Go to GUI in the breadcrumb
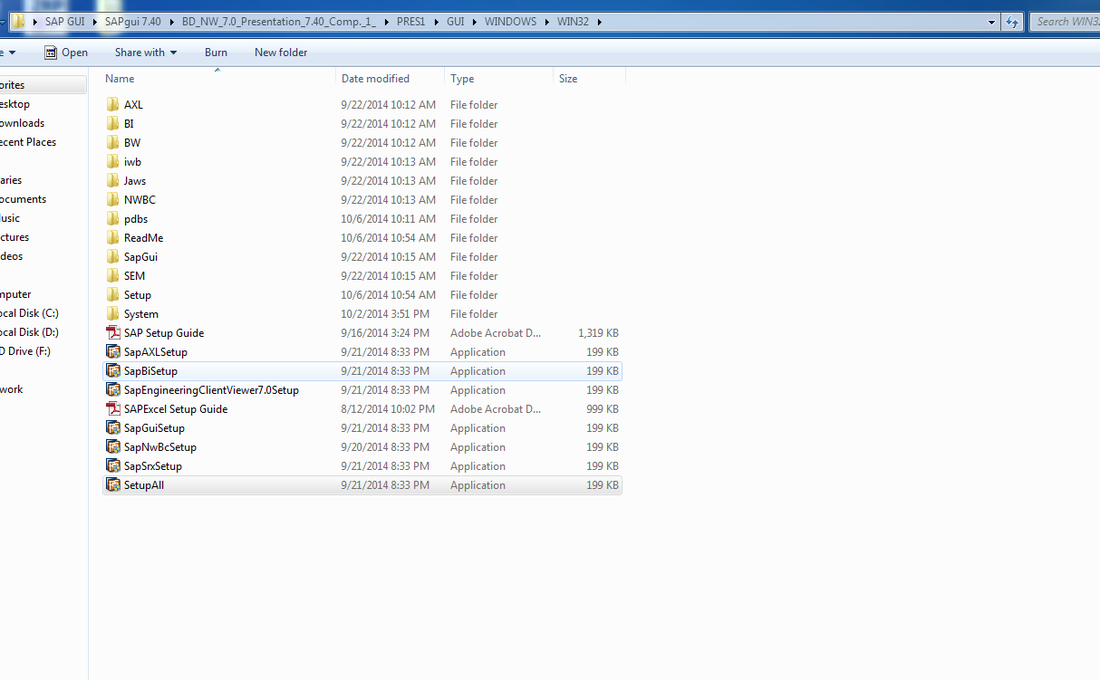 [455, 22]
